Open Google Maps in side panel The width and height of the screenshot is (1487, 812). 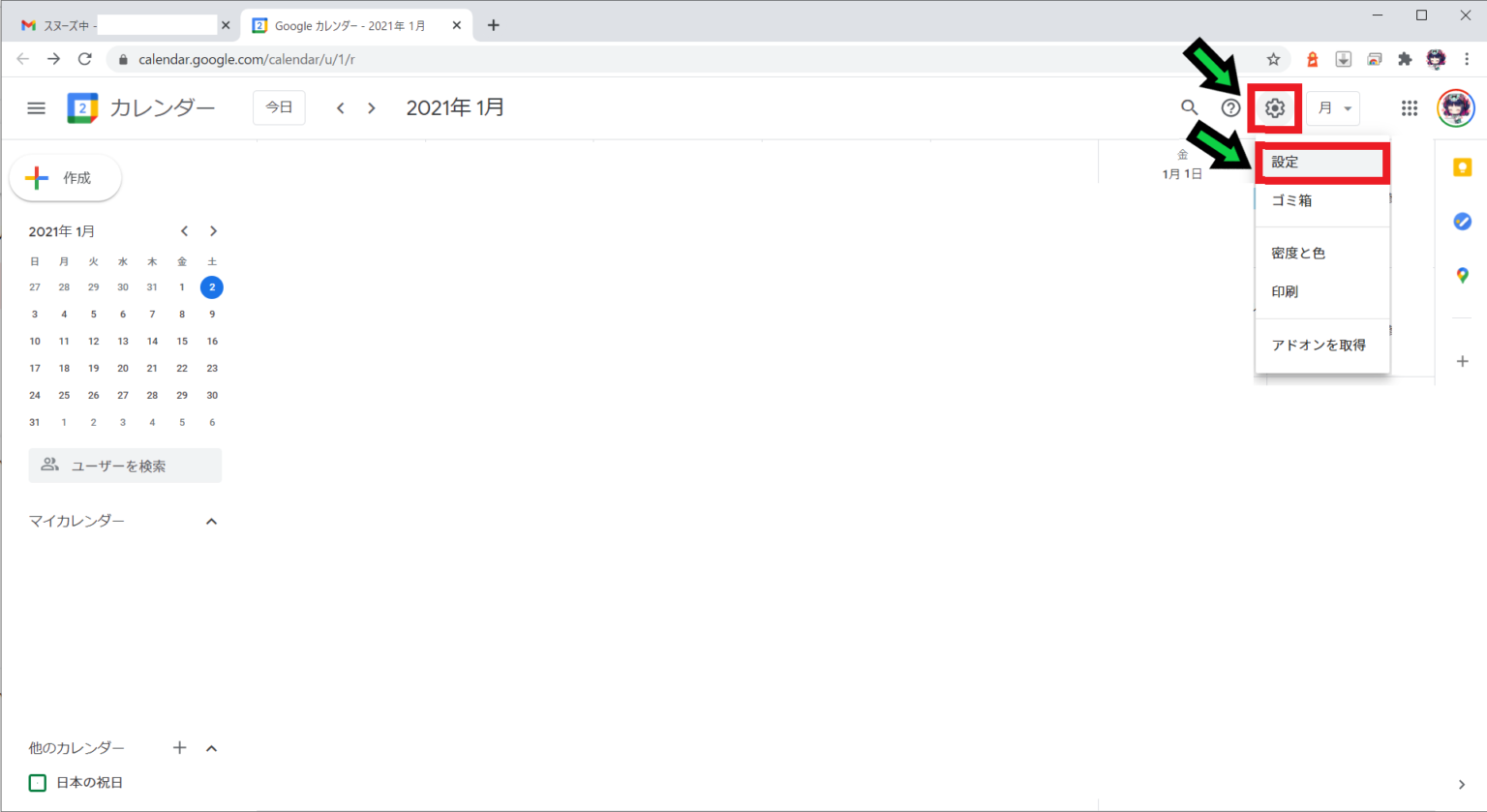pos(1462,276)
